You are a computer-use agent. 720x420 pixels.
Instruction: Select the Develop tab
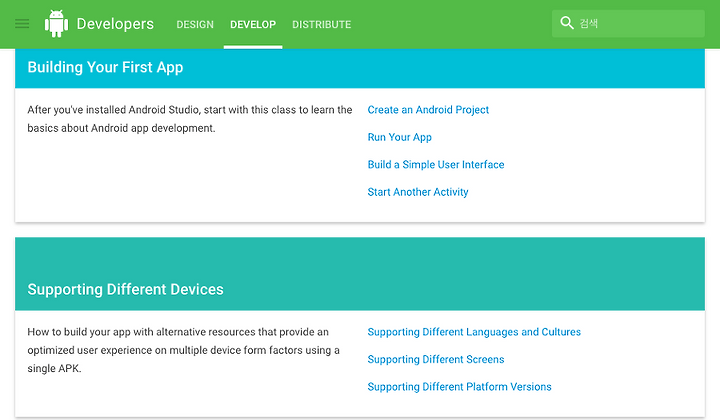coord(253,24)
